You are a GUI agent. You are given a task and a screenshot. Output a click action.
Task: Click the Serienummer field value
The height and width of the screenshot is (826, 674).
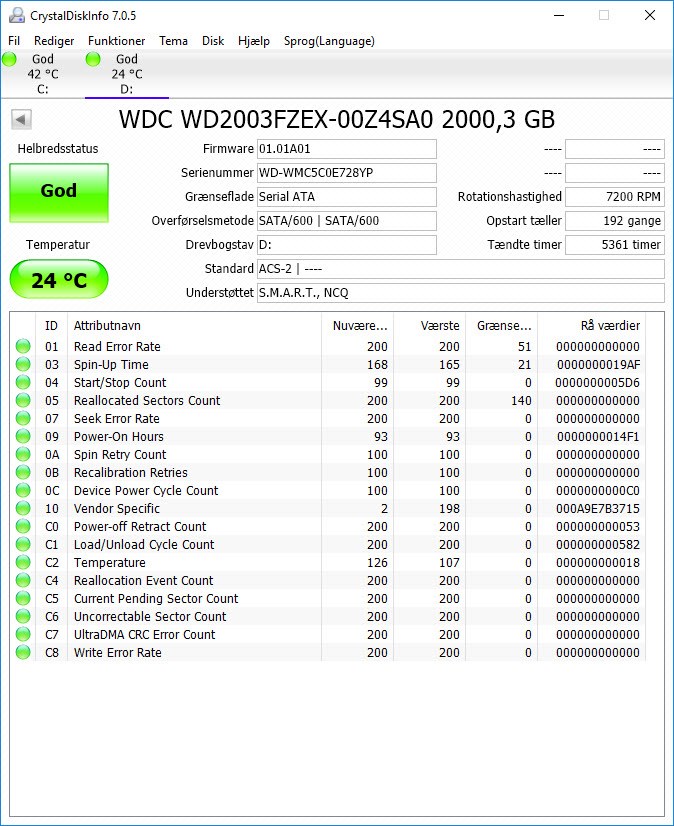[x=347, y=173]
